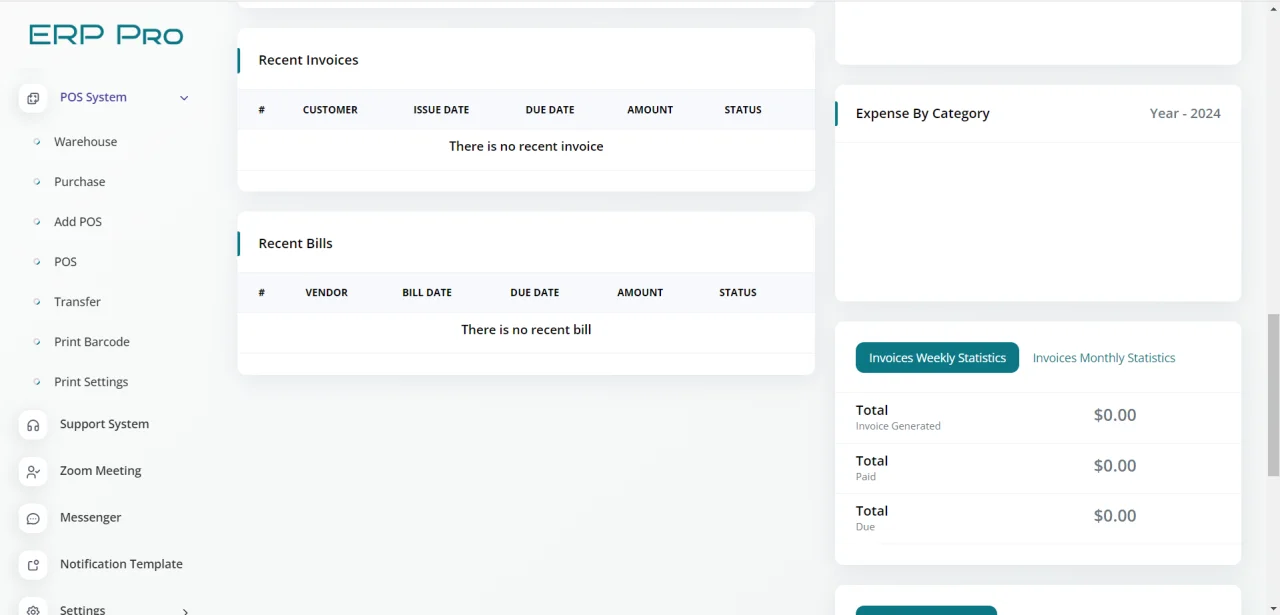Image resolution: width=1280 pixels, height=615 pixels.
Task: Click the Settings gear icon in sidebar
Action: (33, 609)
